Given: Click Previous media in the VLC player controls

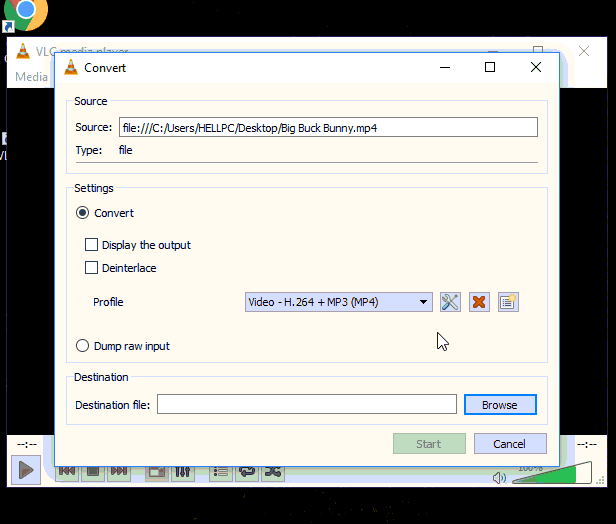Looking at the screenshot, I should click(x=67, y=471).
